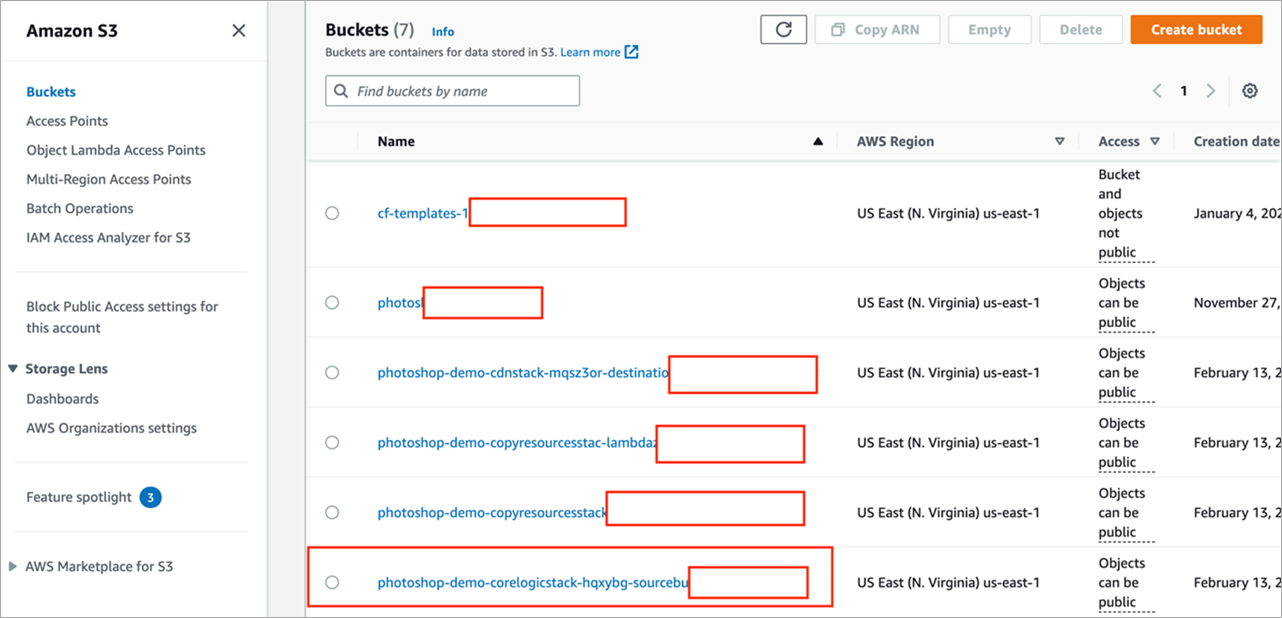Open the cf-templates bucket link
The image size is (1282, 618).
click(423, 213)
